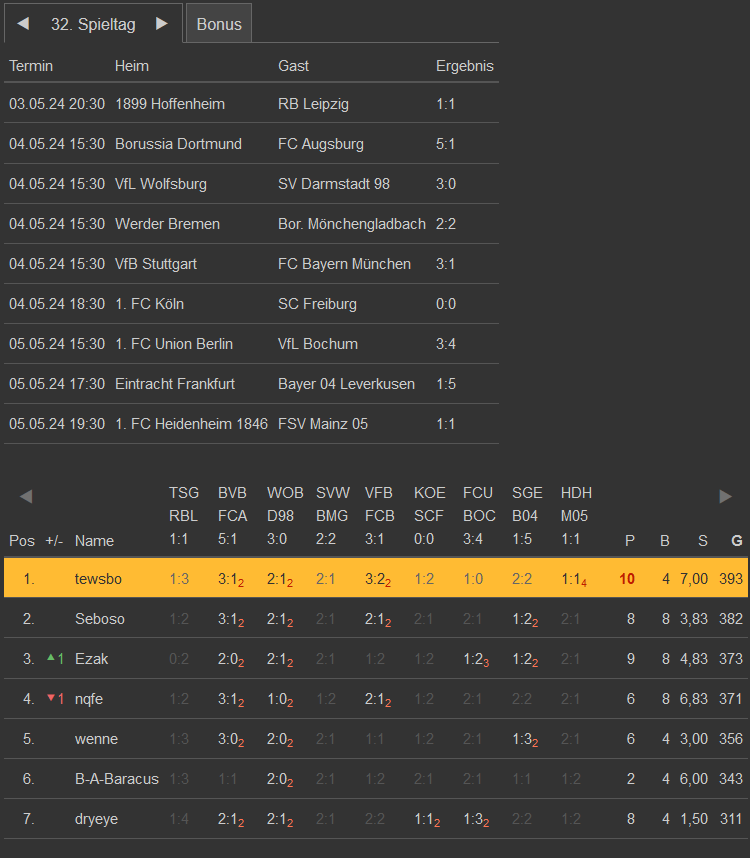
Task: Click green up arrow beside Ezak
Action: point(51,658)
